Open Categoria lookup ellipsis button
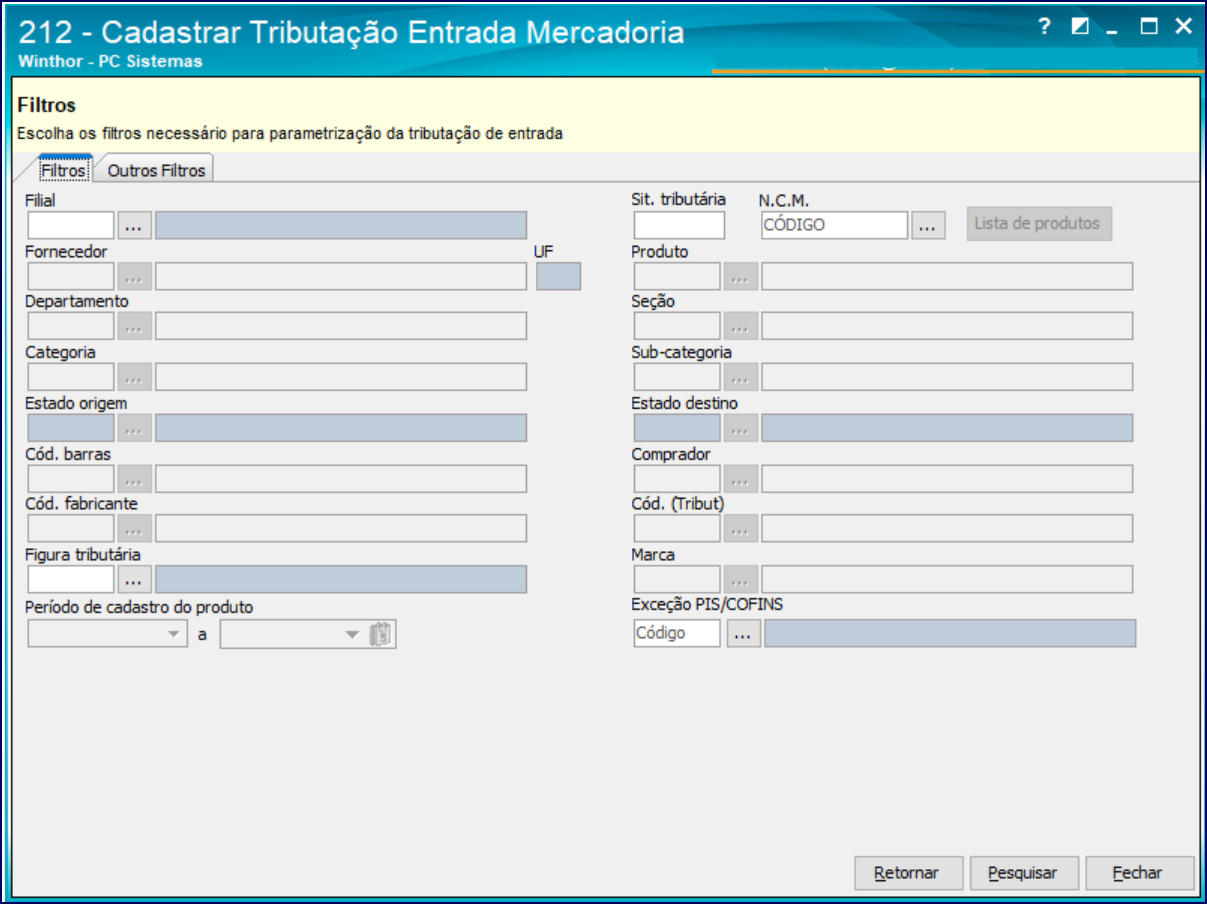The height and width of the screenshot is (904, 1207). coord(135,377)
